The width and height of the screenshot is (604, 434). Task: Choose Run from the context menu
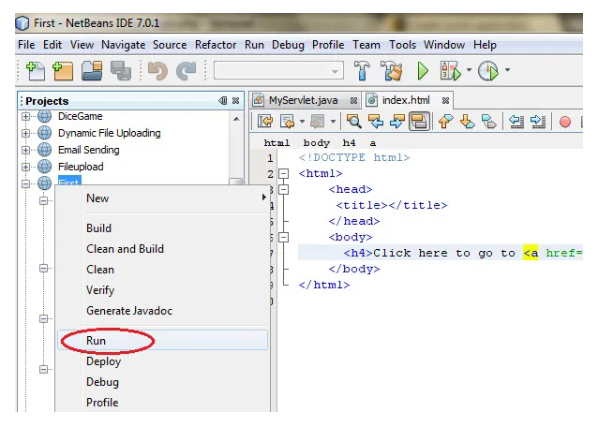coord(96,341)
